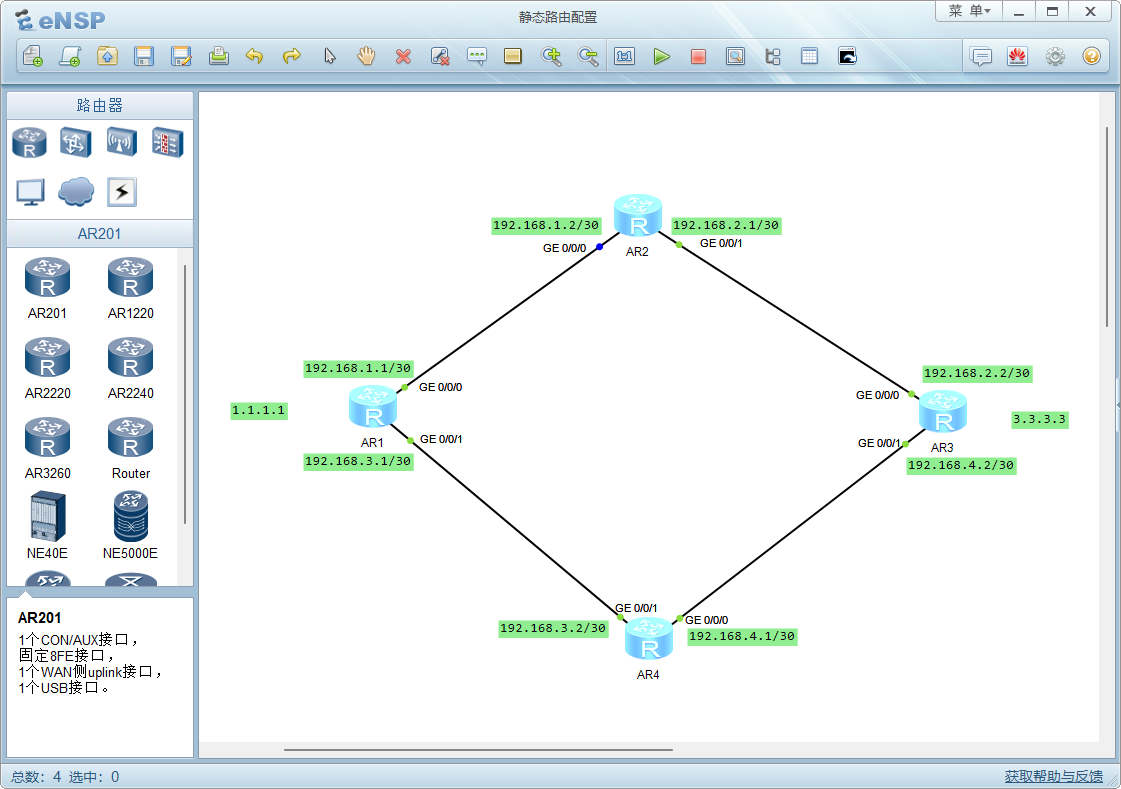1121x789 pixels.
Task: Select the firewall category icon
Action: point(167,142)
